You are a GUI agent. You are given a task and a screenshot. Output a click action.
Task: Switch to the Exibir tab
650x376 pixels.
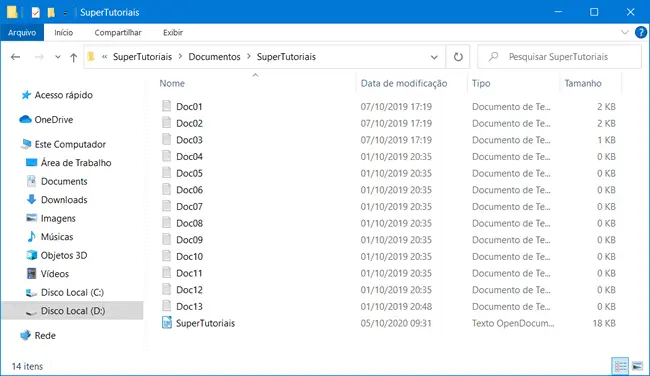click(x=173, y=32)
